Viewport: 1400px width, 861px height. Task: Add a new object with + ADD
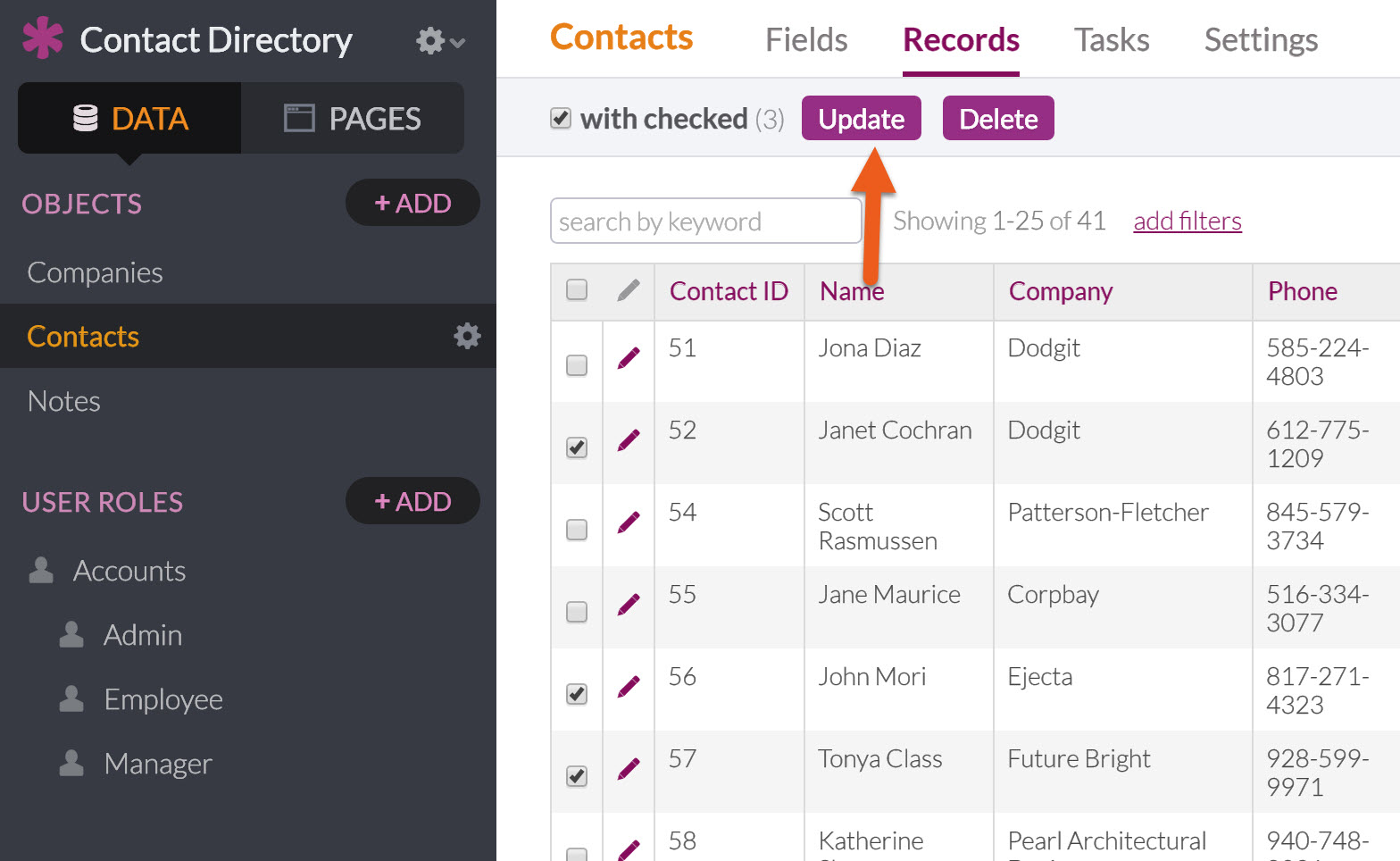(412, 203)
